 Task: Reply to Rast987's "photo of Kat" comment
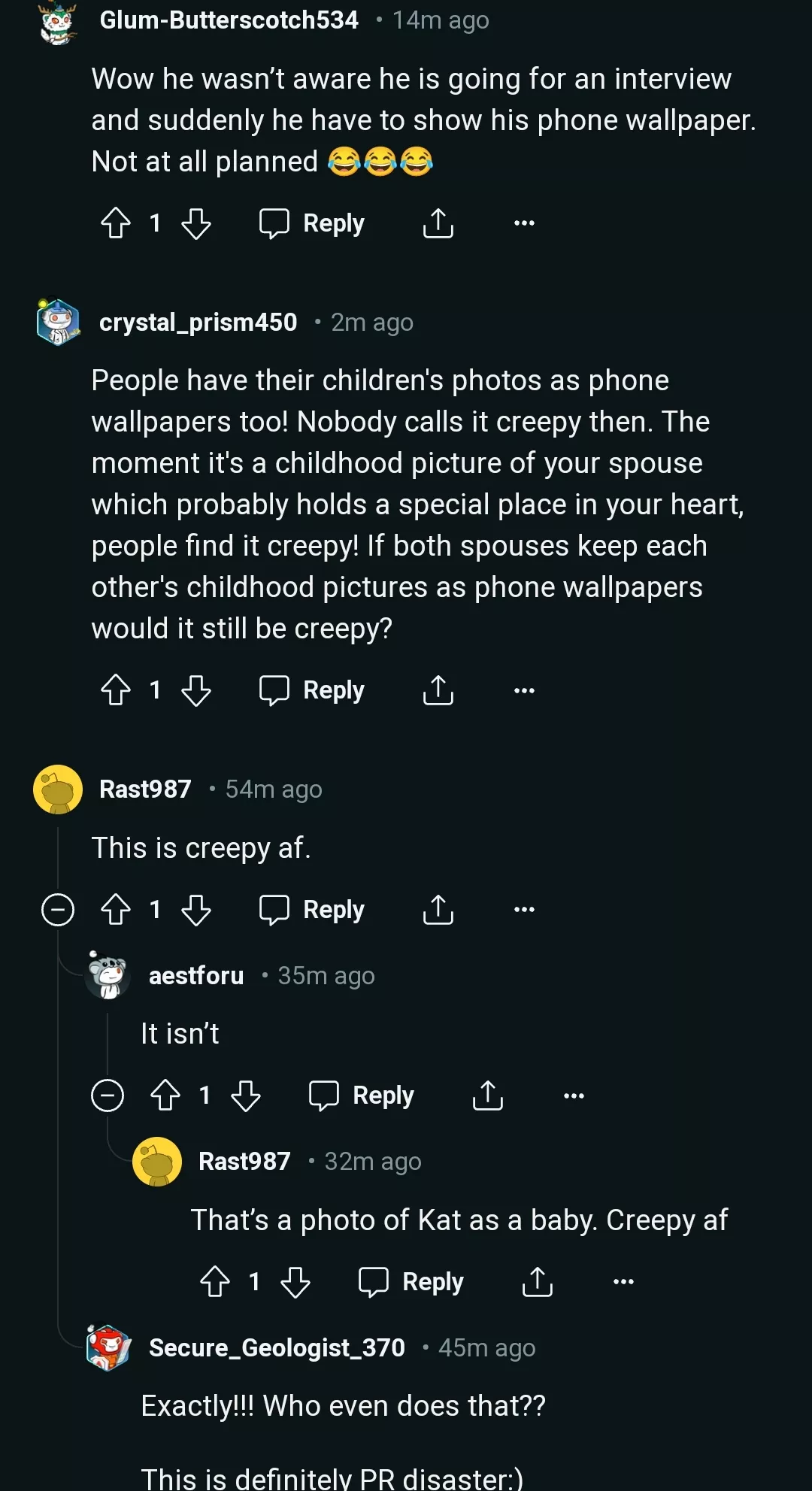(411, 1282)
